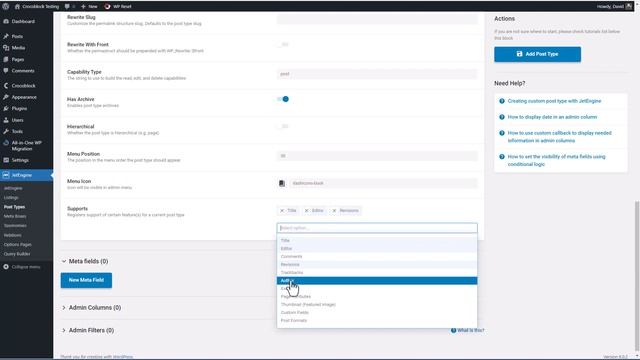Choose Page Attributes in Supports dropdown
Viewport: 640px width, 360px height.
377,296
